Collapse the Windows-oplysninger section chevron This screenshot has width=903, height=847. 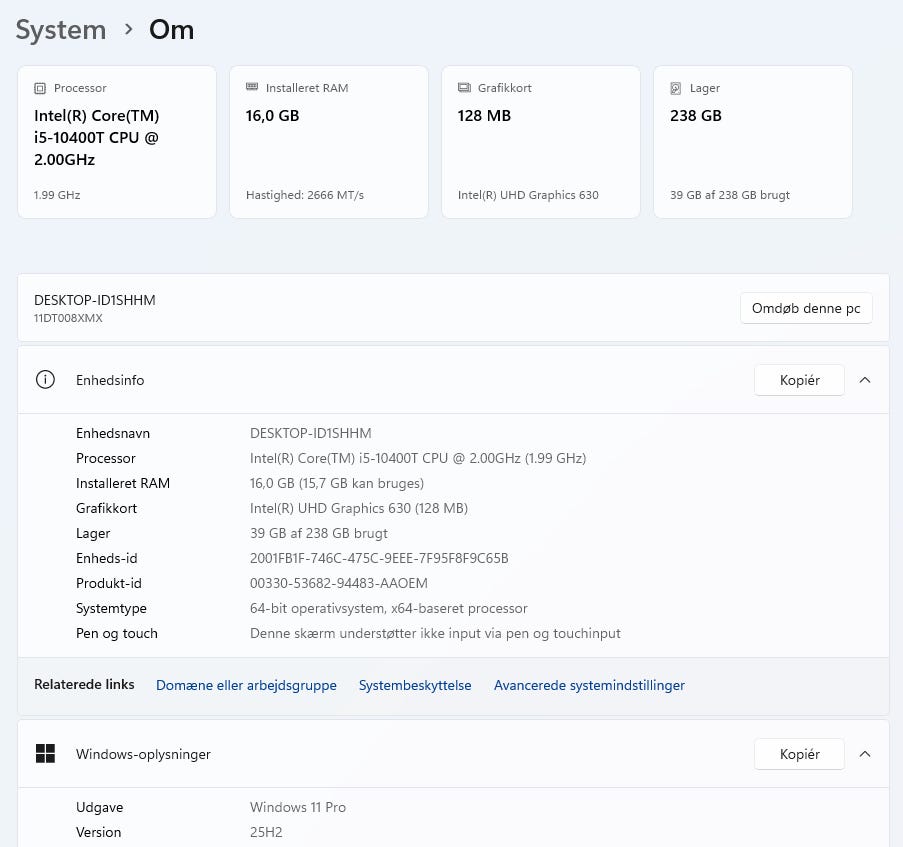click(x=865, y=754)
